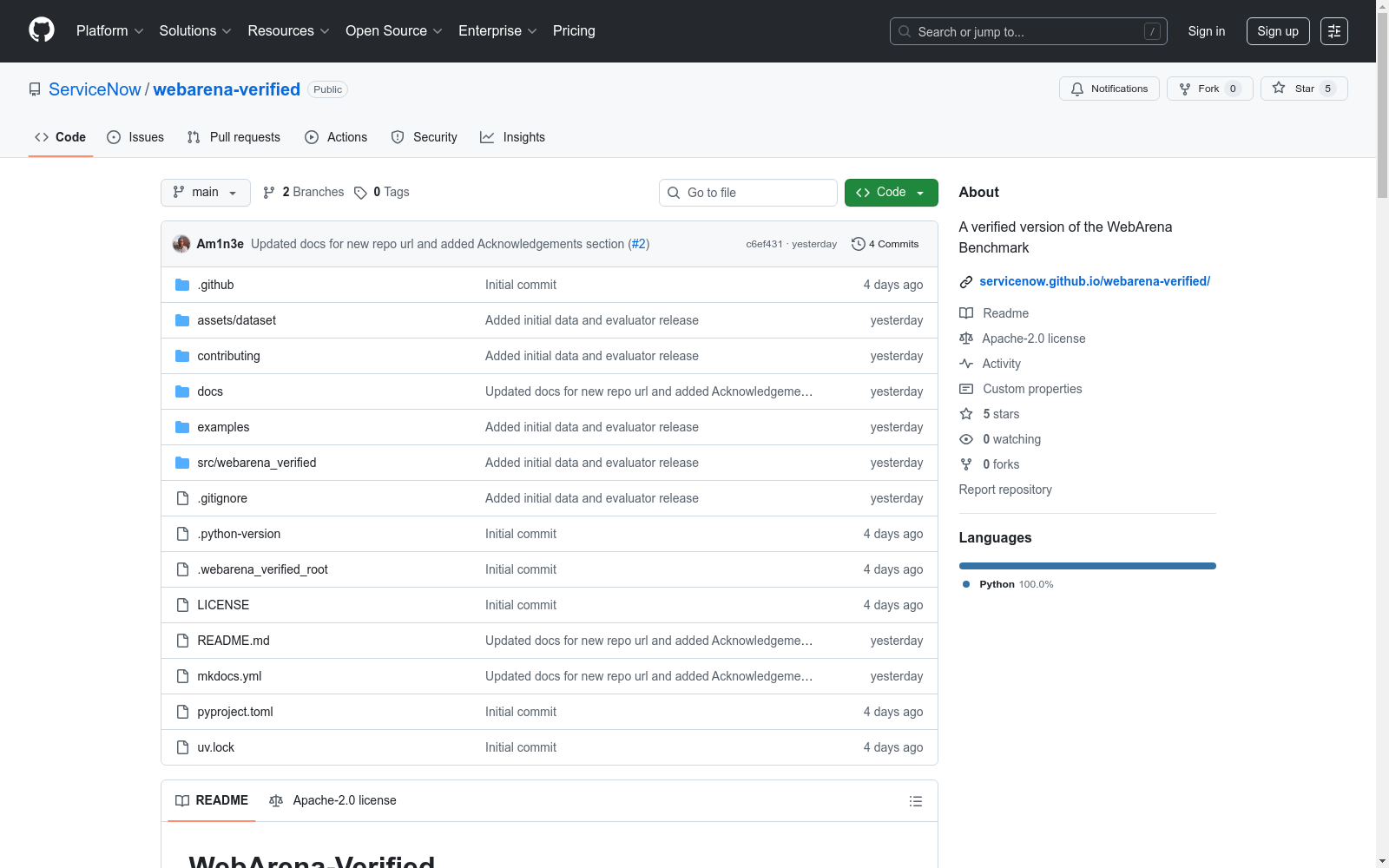Open the .github folder
Viewport: 1389px width, 868px height.
(215, 285)
